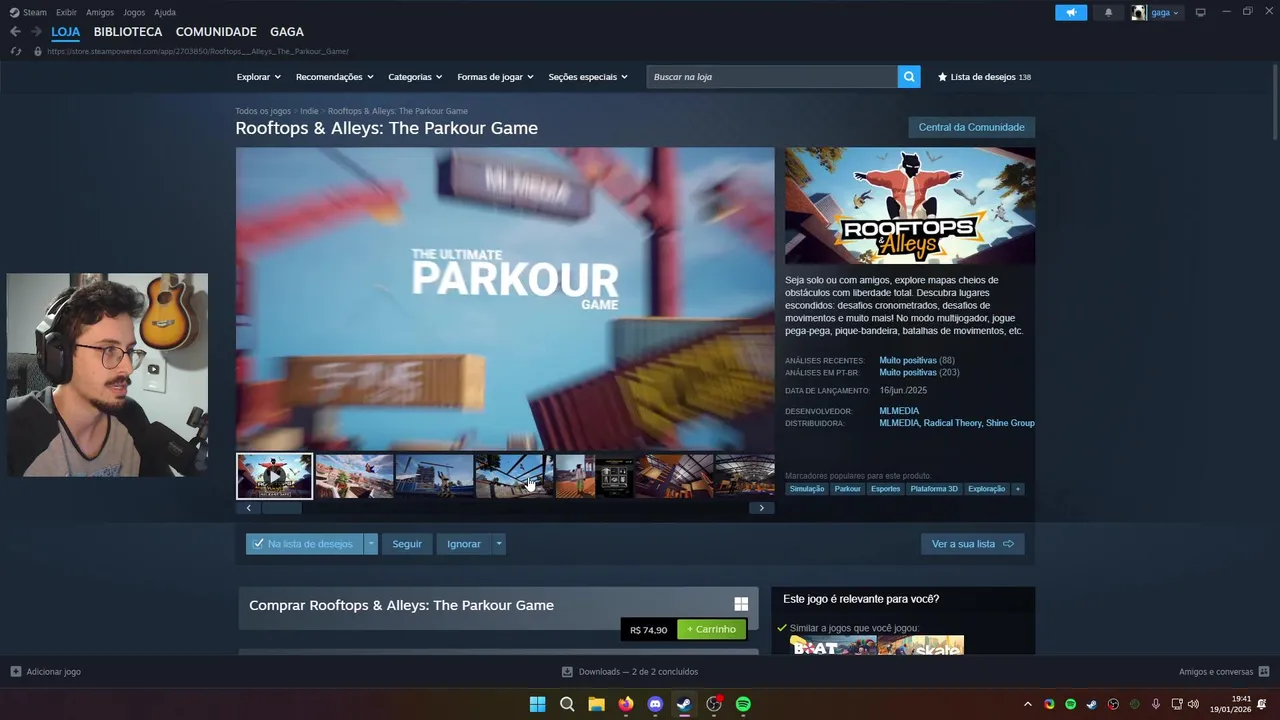
Task: Click the Parkour tag
Action: pos(848,489)
